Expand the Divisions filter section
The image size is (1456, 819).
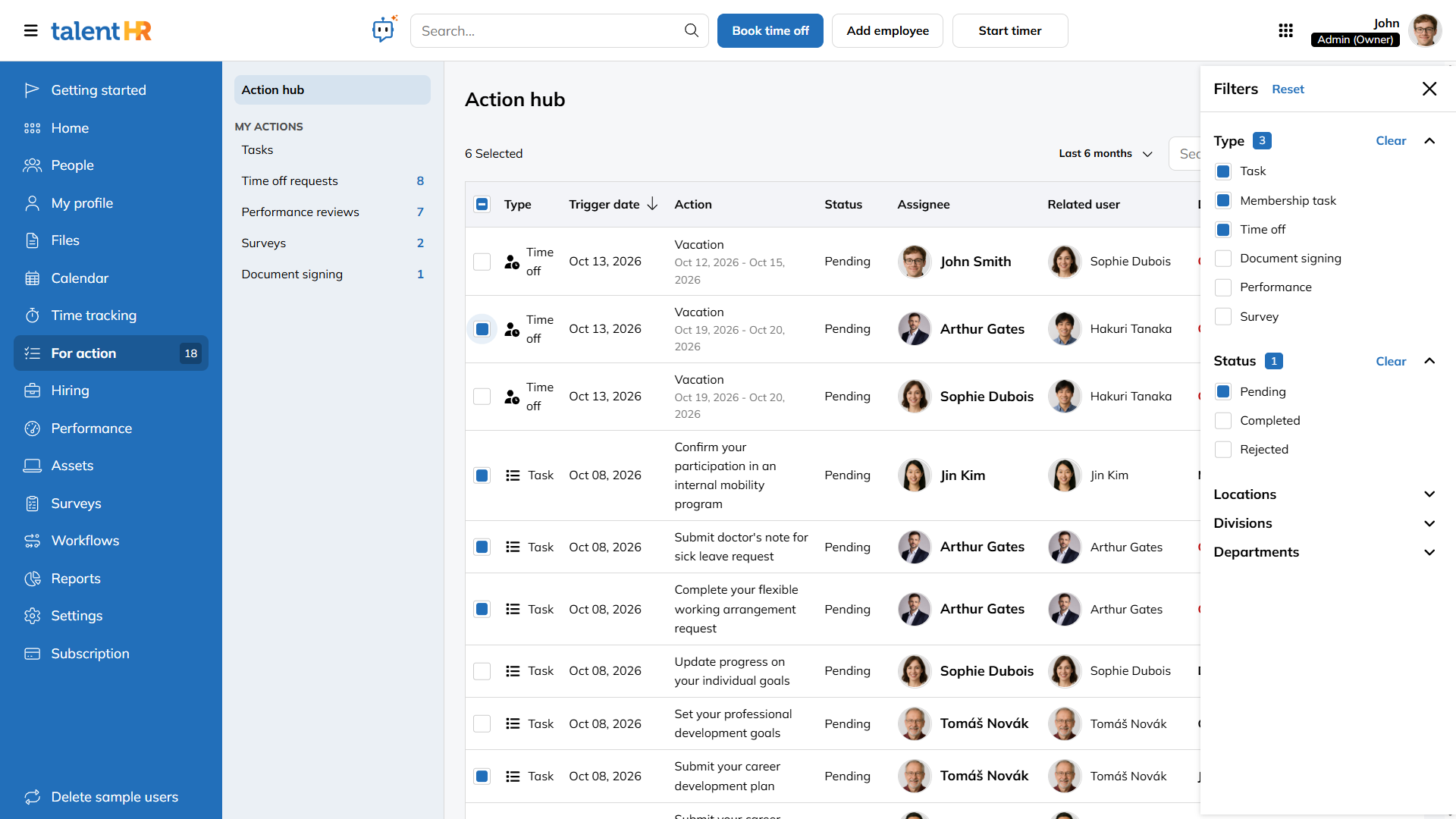[1429, 523]
